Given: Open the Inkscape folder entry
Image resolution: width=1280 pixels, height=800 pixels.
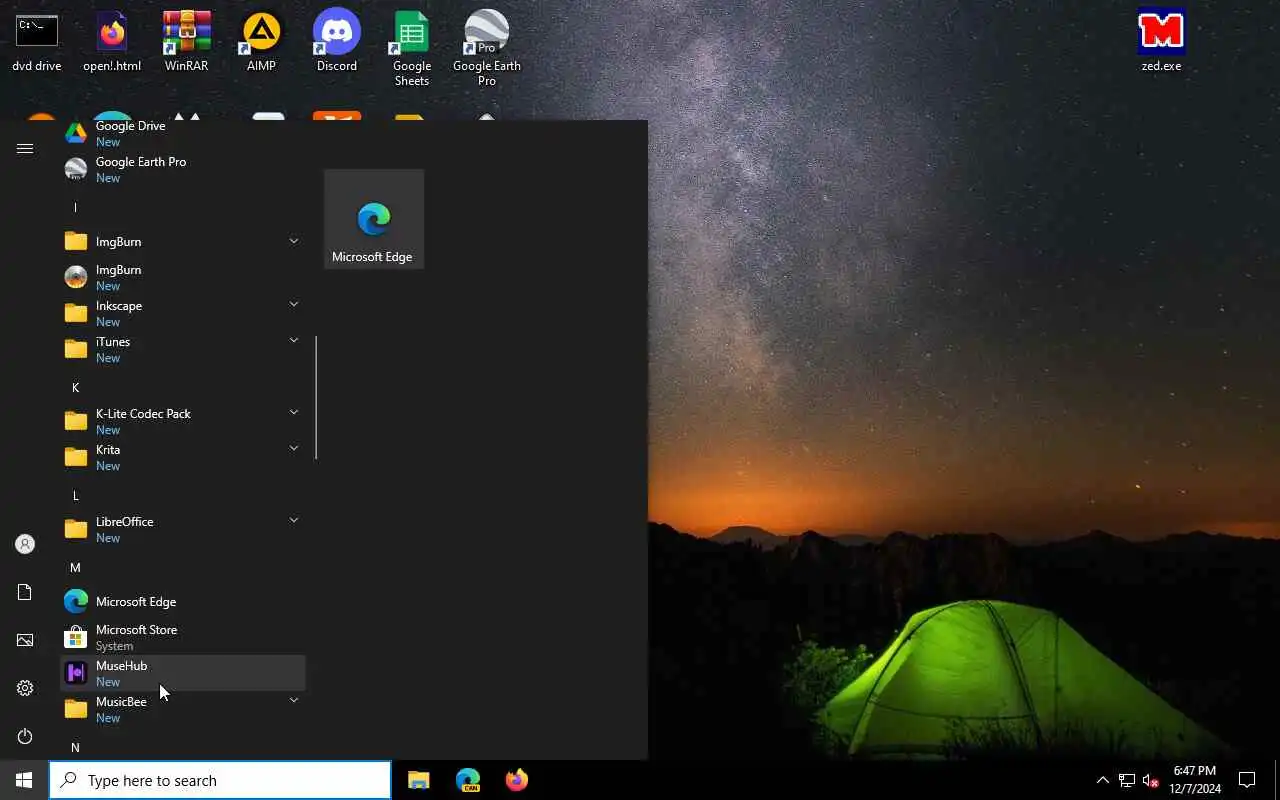Looking at the screenshot, I should click(x=183, y=313).
